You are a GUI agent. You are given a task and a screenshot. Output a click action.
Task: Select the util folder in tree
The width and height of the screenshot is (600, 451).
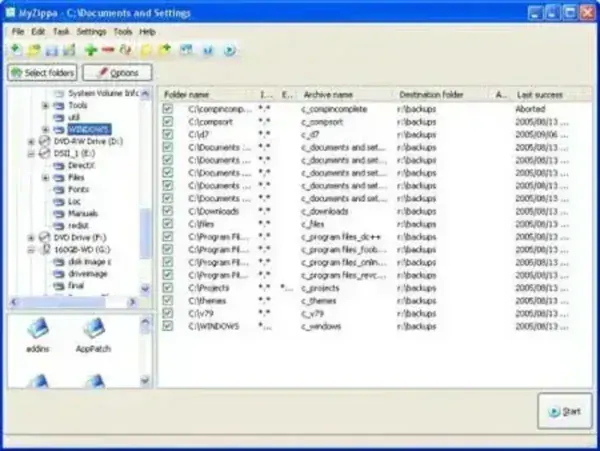[73, 117]
